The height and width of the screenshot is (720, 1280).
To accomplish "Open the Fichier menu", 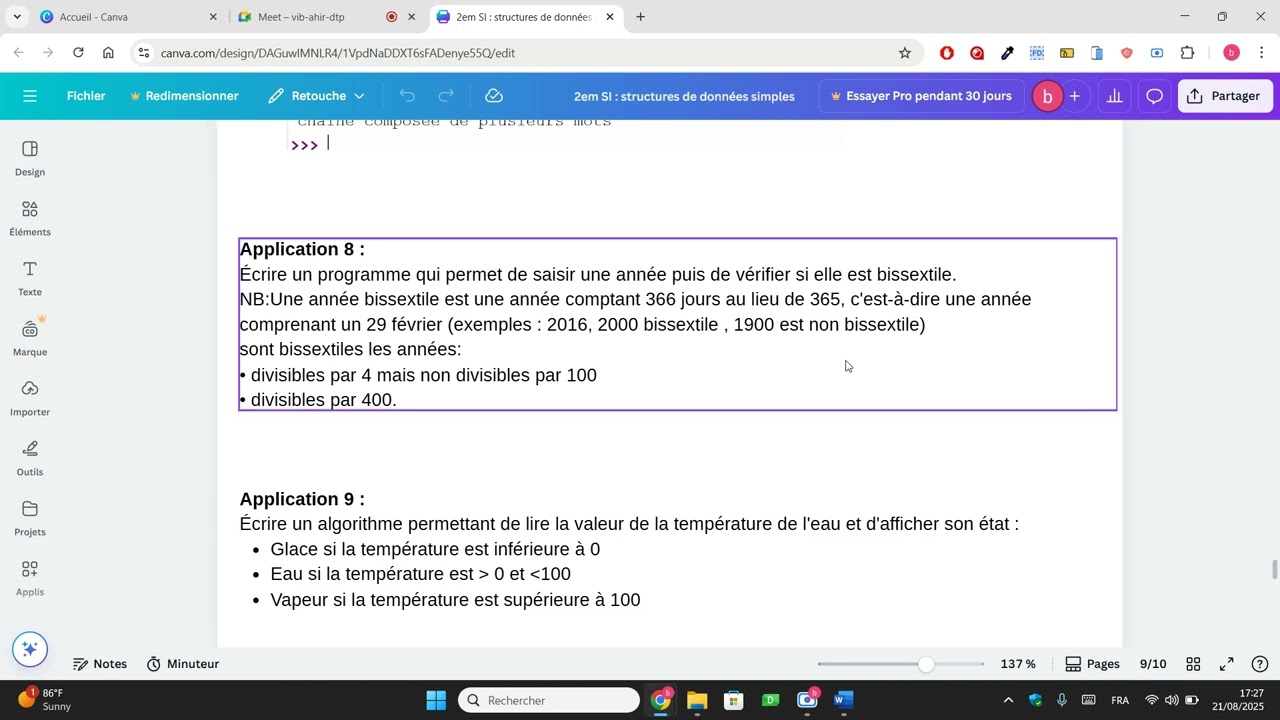I will click(x=86, y=96).
